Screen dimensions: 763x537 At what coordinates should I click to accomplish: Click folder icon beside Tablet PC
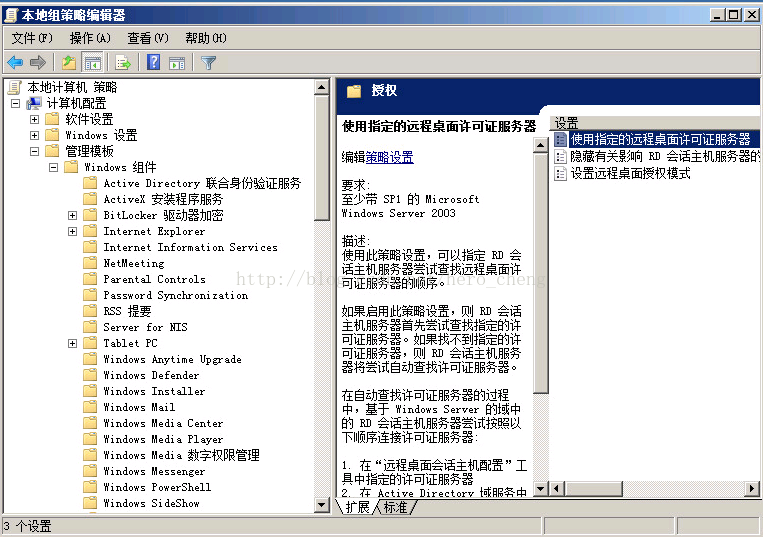tap(90, 343)
